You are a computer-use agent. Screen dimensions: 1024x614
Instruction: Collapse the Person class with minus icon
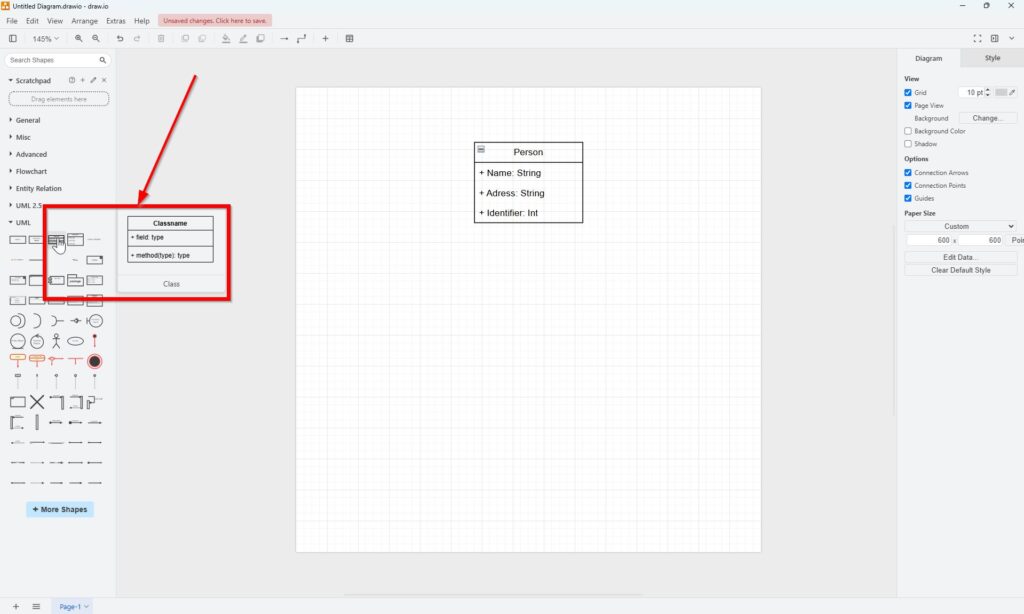pyautogui.click(x=481, y=149)
